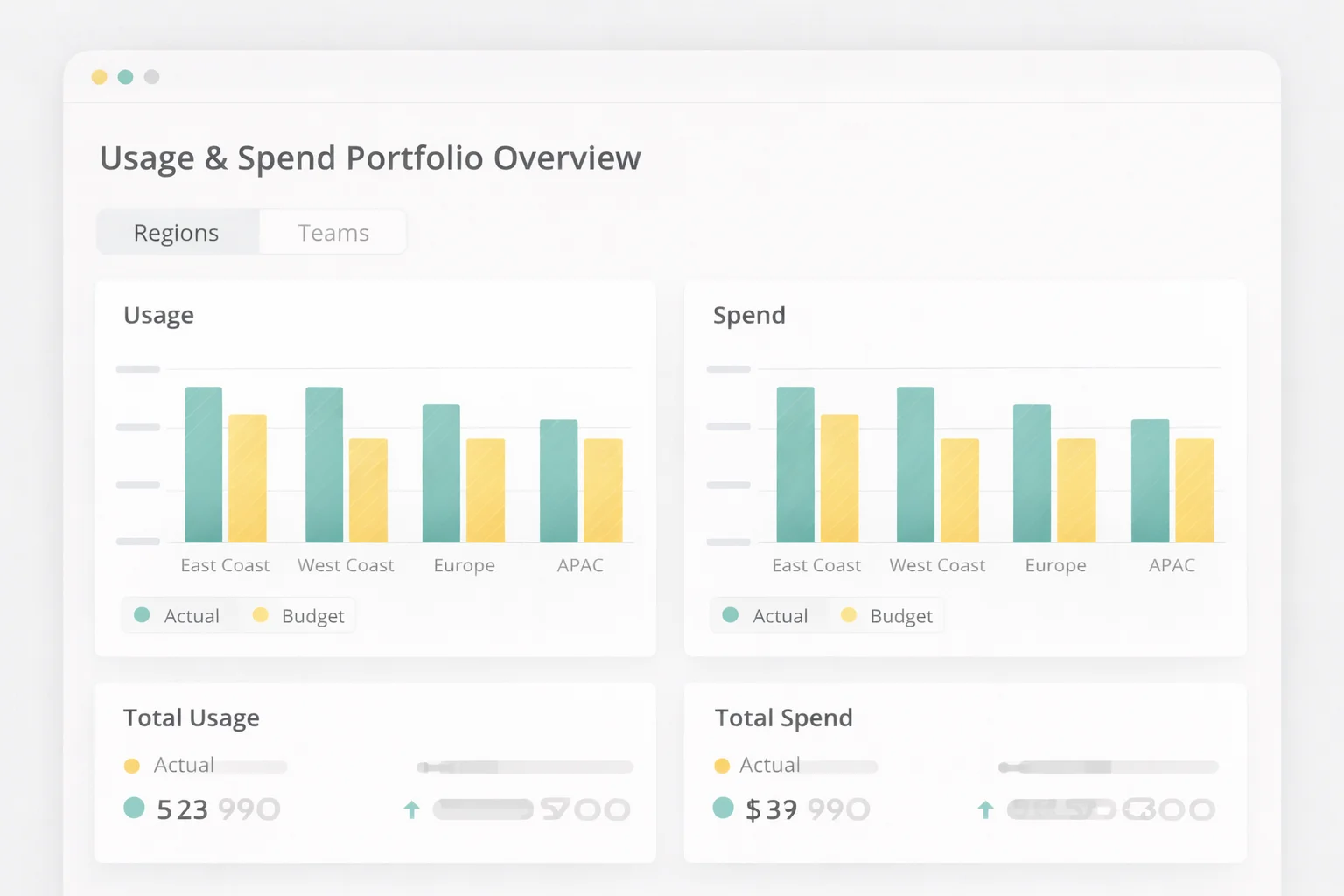
Task: Click the Usage chart card title
Action: pos(158,315)
